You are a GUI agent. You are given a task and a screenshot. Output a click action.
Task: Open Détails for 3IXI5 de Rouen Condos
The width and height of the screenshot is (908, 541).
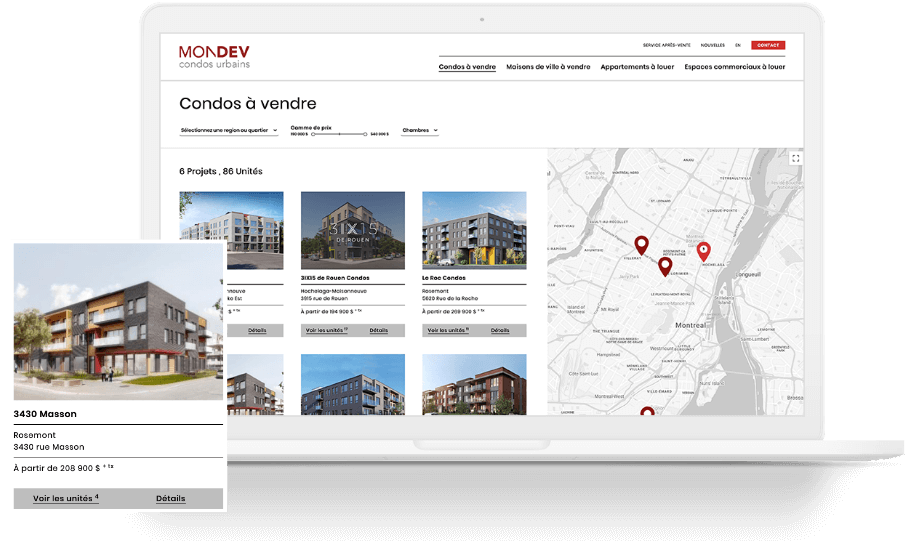[x=379, y=330]
